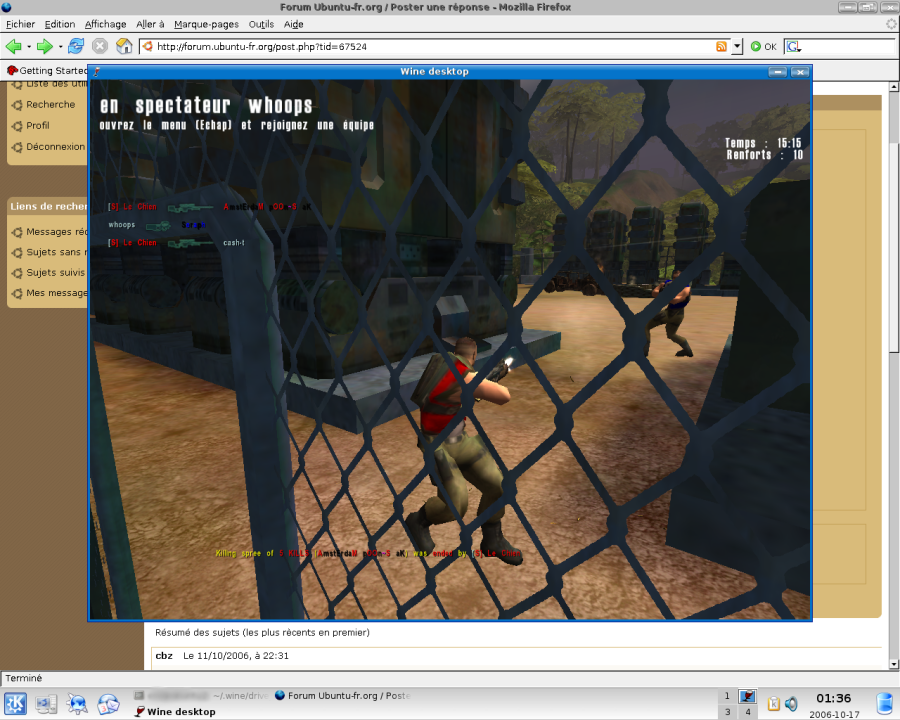This screenshot has height=720, width=900.
Task: Open the cbz topic link in the summary
Action: [x=162, y=655]
